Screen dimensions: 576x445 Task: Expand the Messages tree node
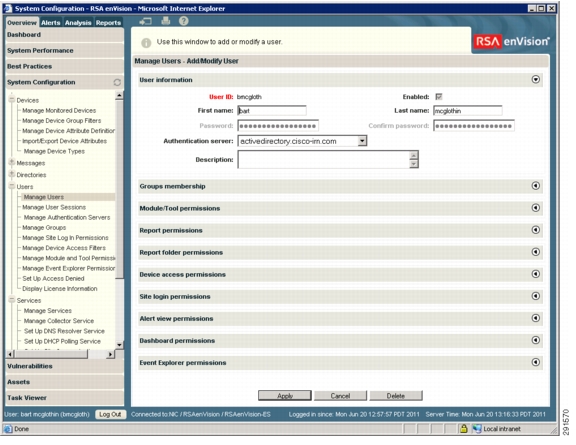pyautogui.click(x=12, y=162)
